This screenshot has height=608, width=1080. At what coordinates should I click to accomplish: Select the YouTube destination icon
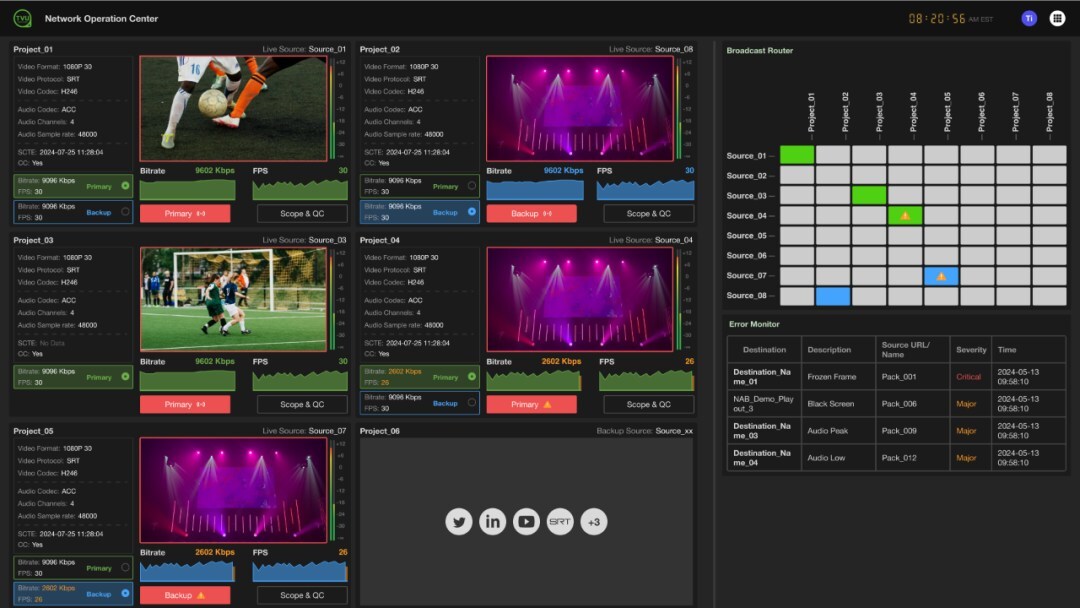(x=526, y=522)
